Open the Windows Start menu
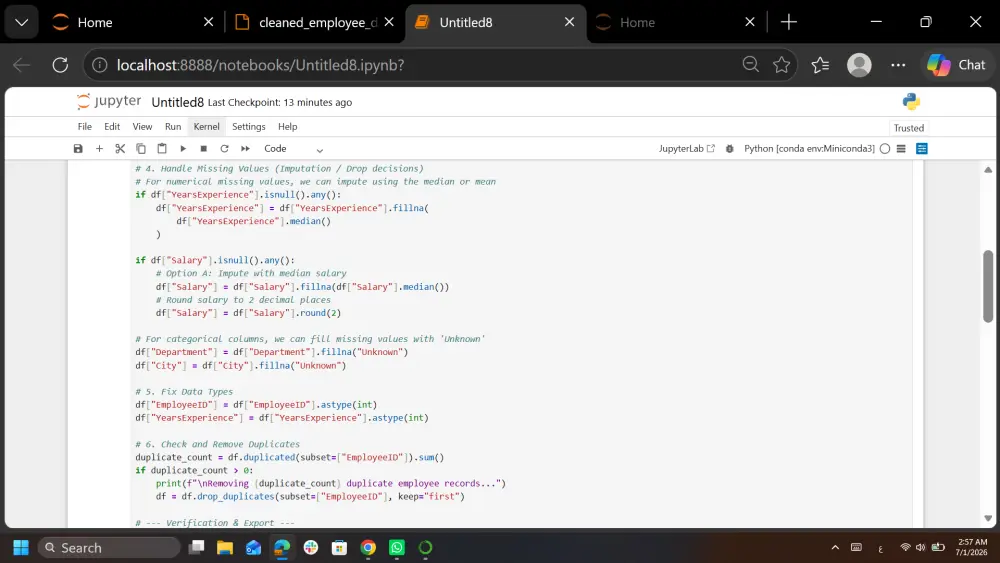Image resolution: width=1000 pixels, height=563 pixels. click(20, 548)
